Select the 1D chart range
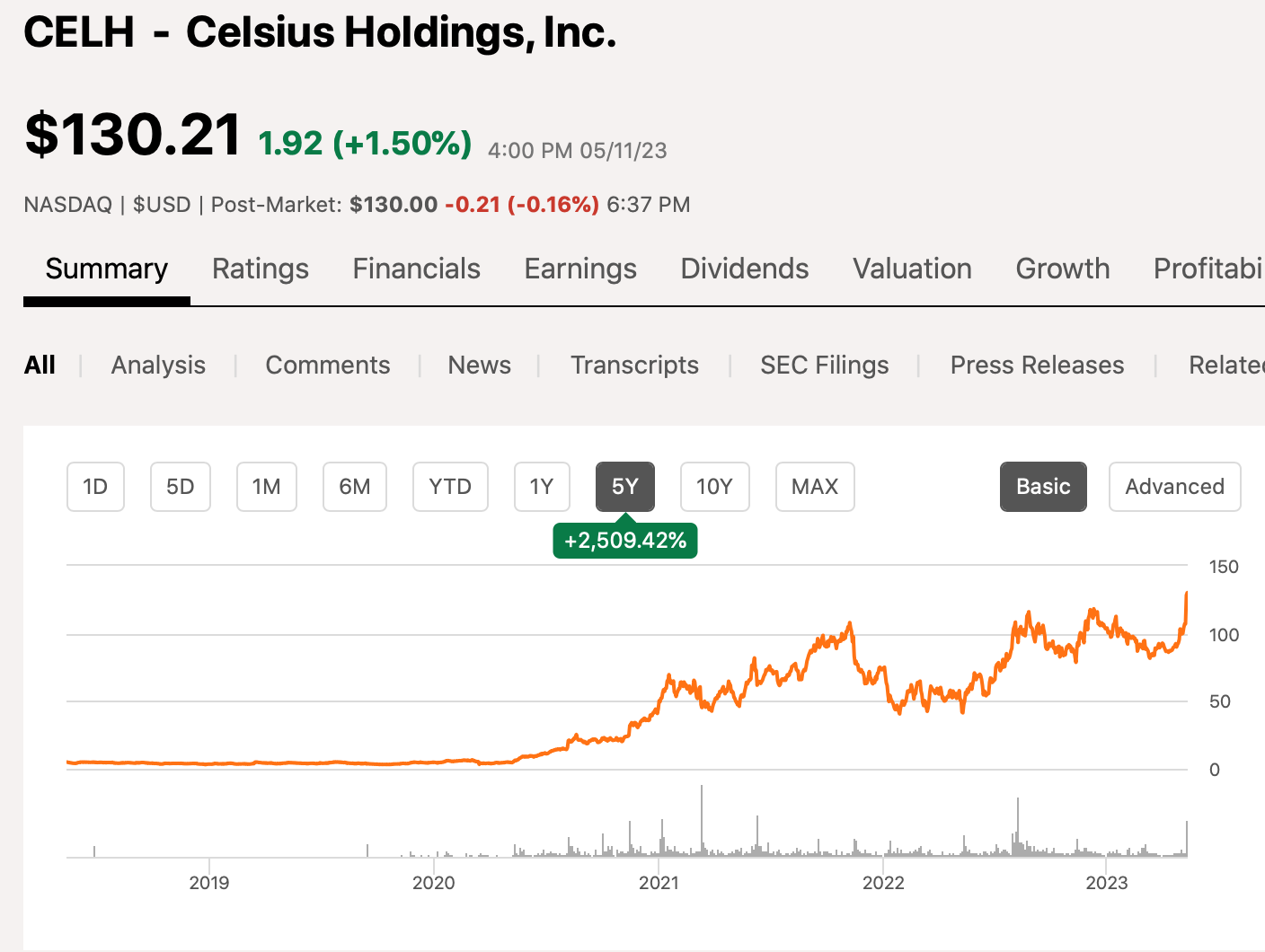The width and height of the screenshot is (1265, 952). [x=95, y=487]
